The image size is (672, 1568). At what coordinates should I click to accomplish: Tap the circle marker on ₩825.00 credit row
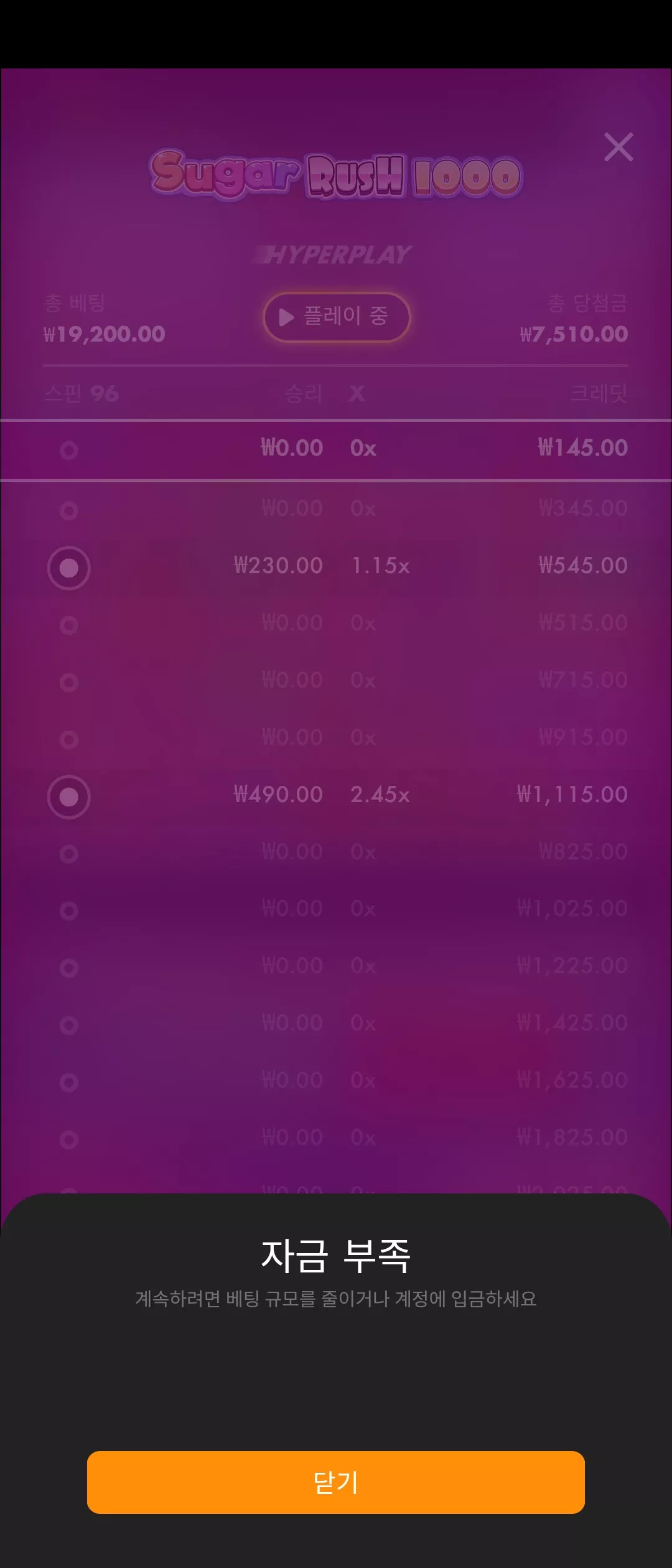click(x=68, y=854)
